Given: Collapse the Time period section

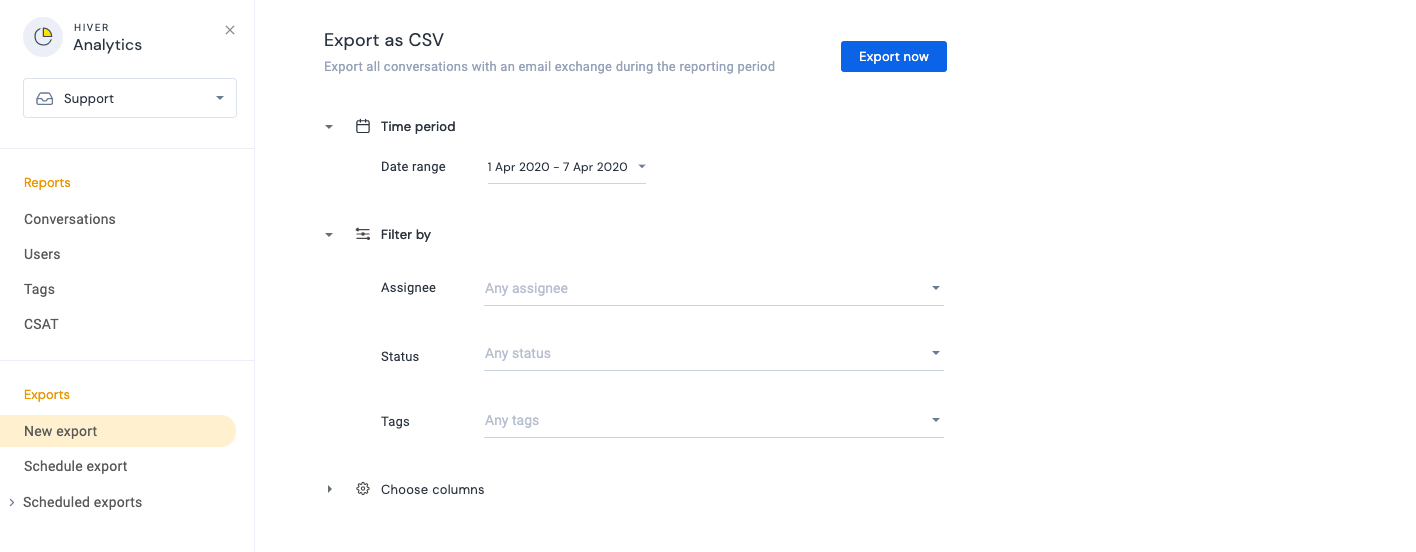Looking at the screenshot, I should click(x=329, y=127).
